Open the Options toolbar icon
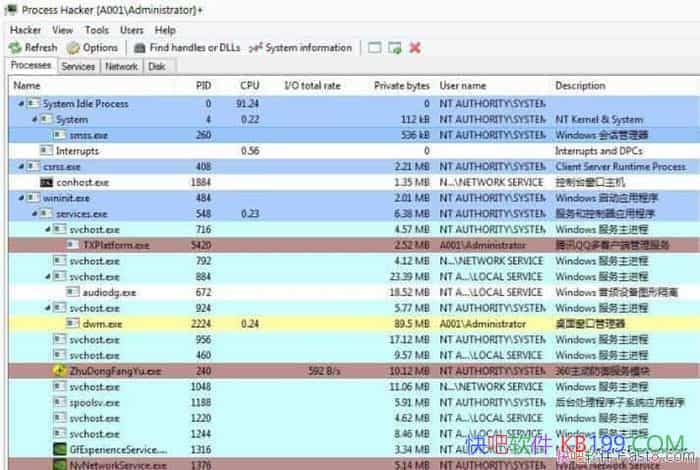 pyautogui.click(x=73, y=48)
